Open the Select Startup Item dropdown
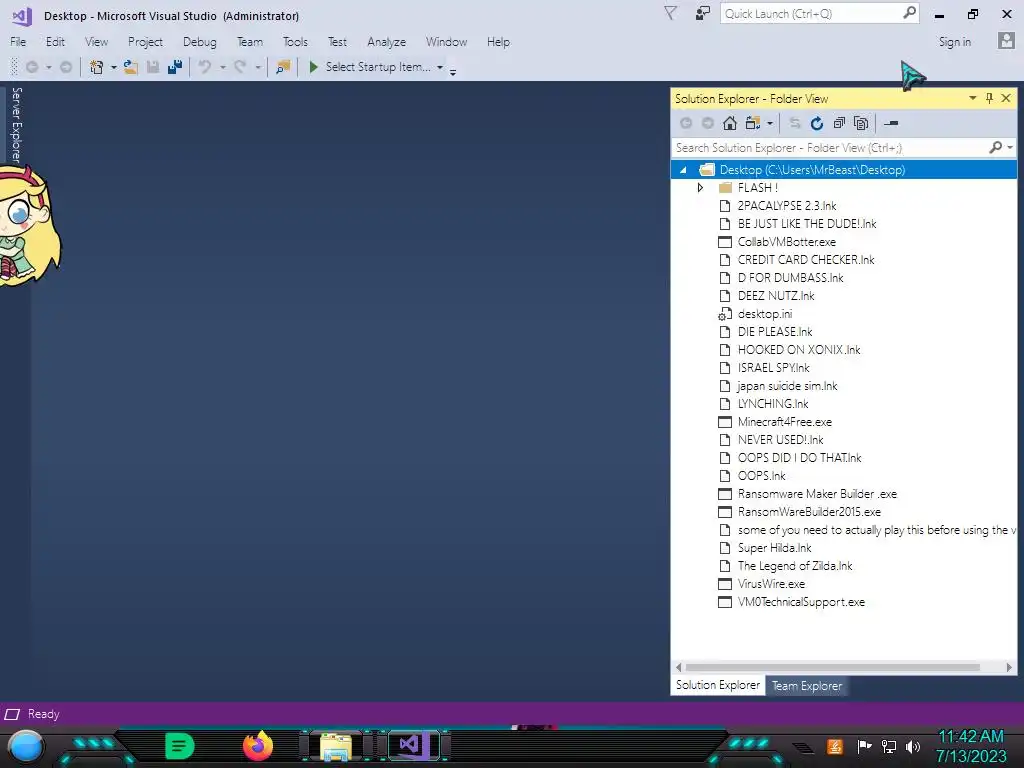 click(440, 67)
